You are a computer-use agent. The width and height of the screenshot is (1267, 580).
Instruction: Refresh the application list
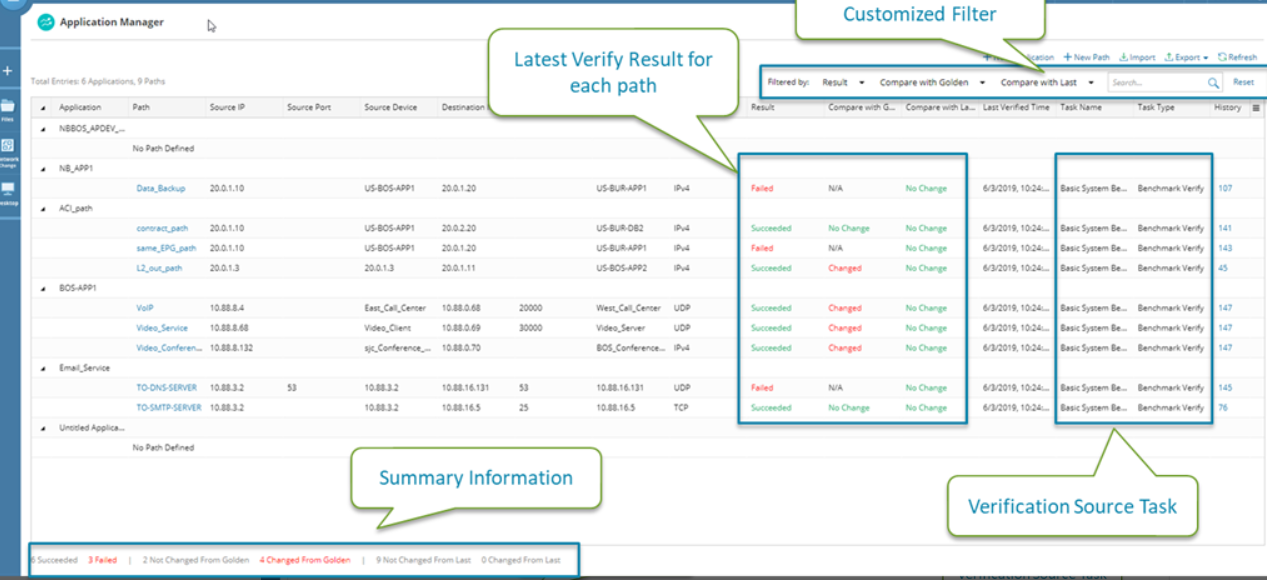(x=1237, y=57)
